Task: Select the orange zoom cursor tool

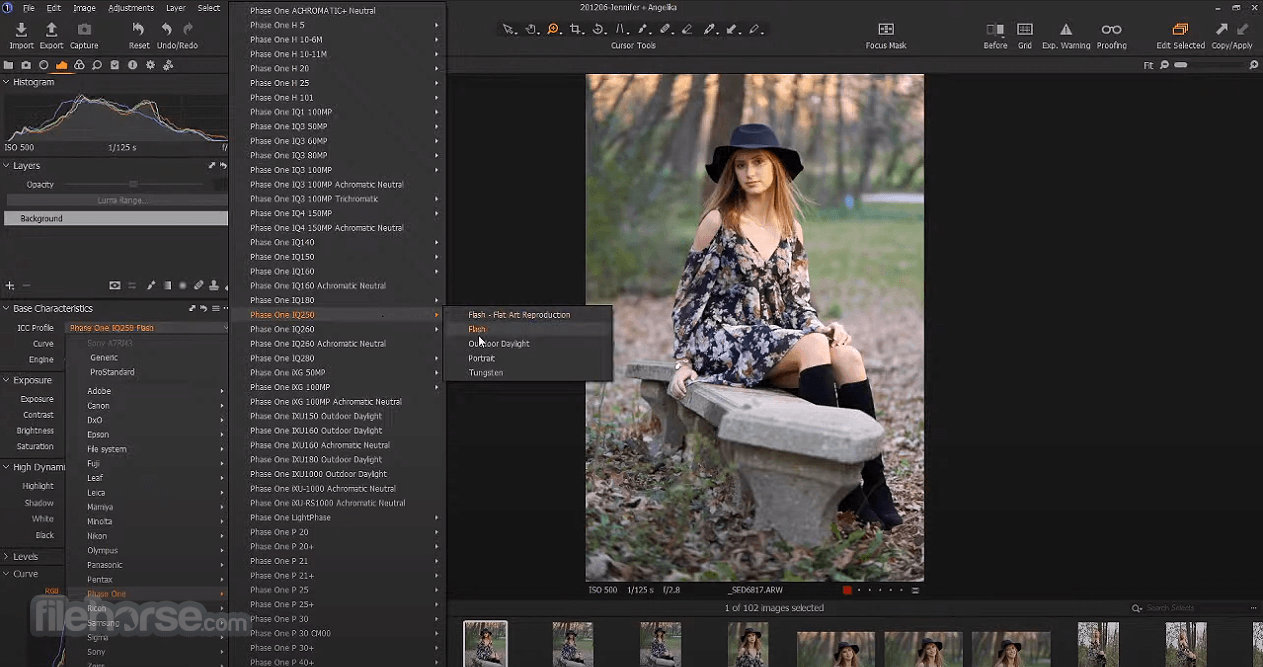Action: coord(553,30)
